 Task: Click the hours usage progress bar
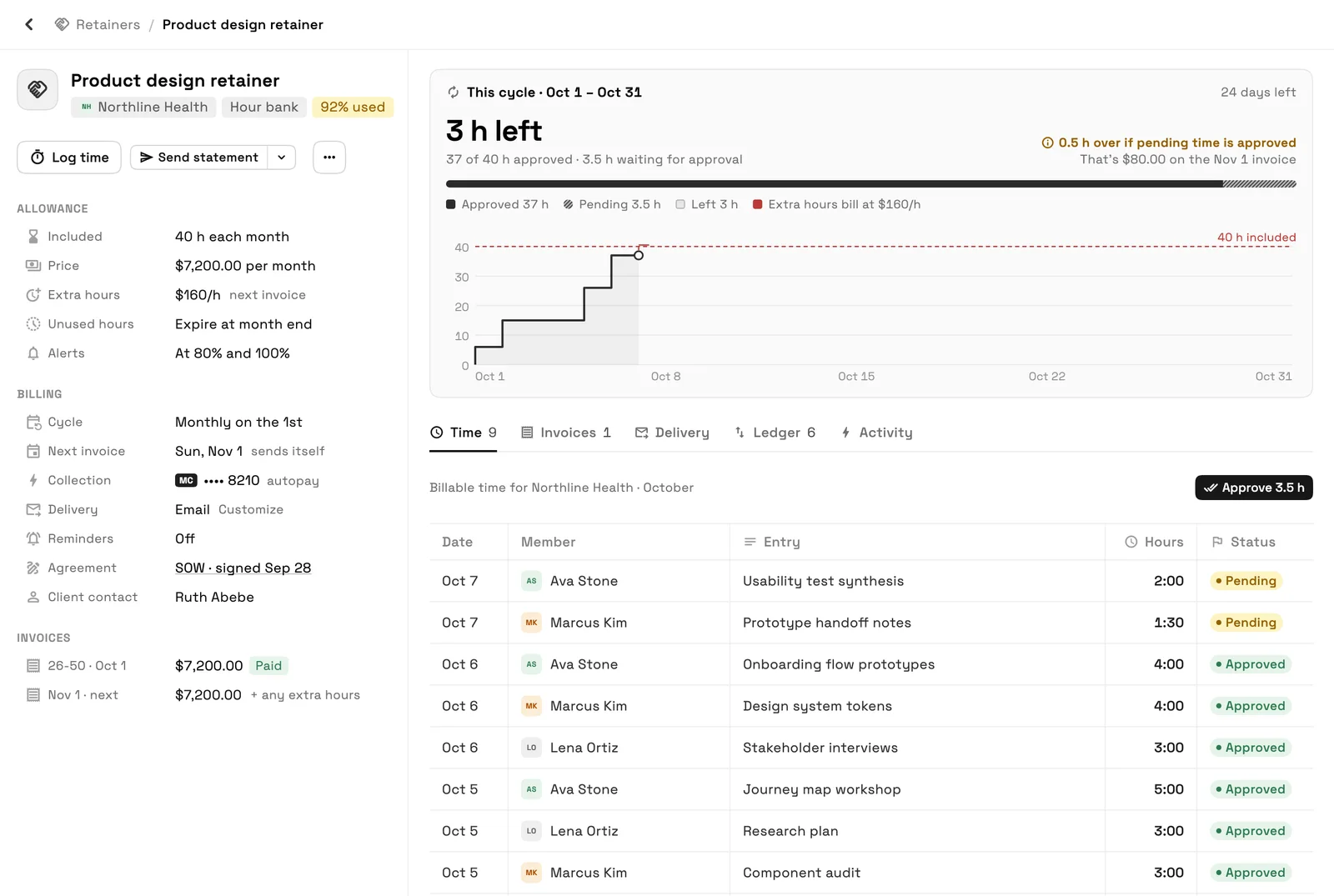pyautogui.click(x=871, y=184)
